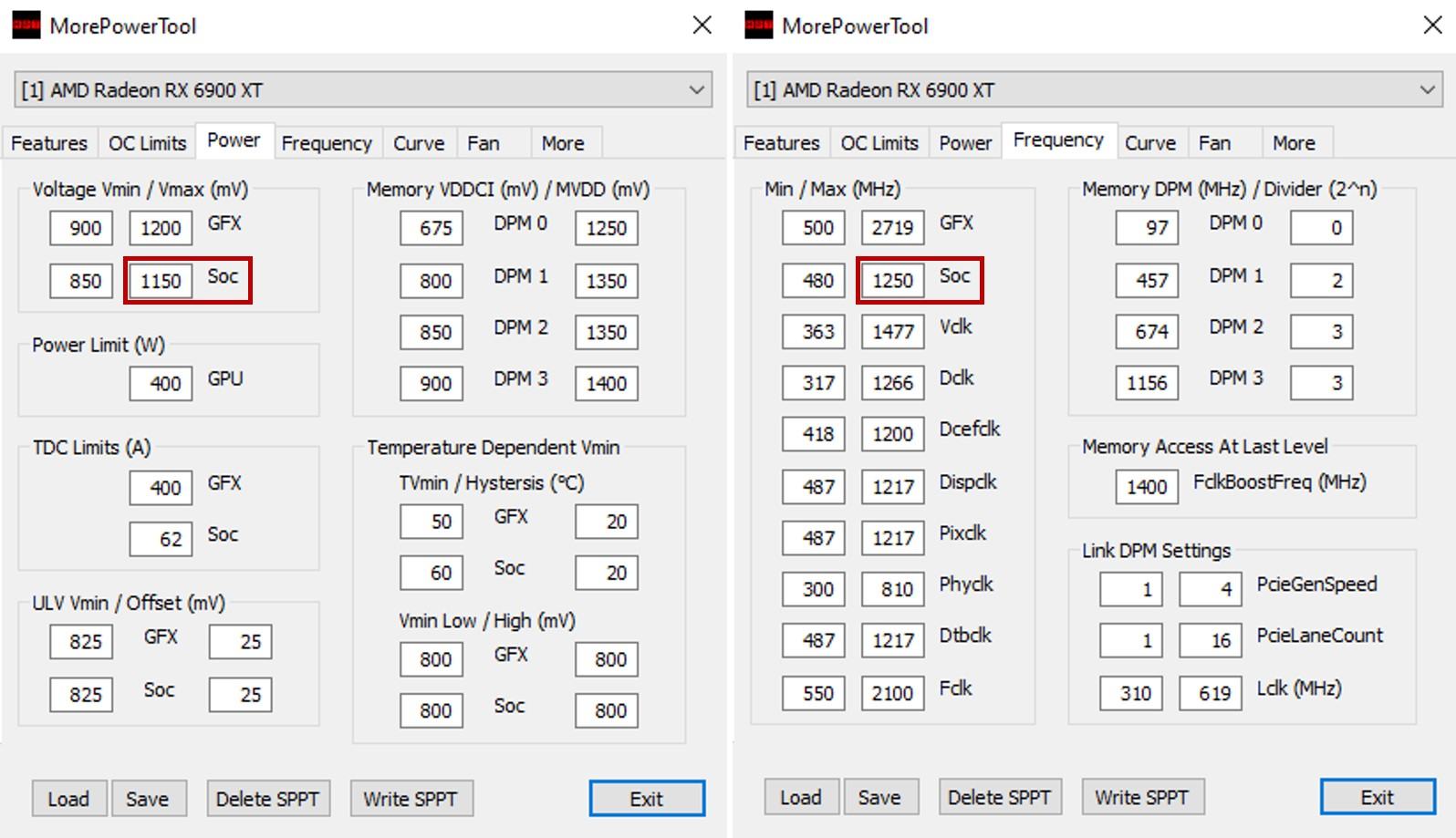Click DPM 0 MVDD field 1250
This screenshot has width=1456, height=838.
pyautogui.click(x=607, y=228)
